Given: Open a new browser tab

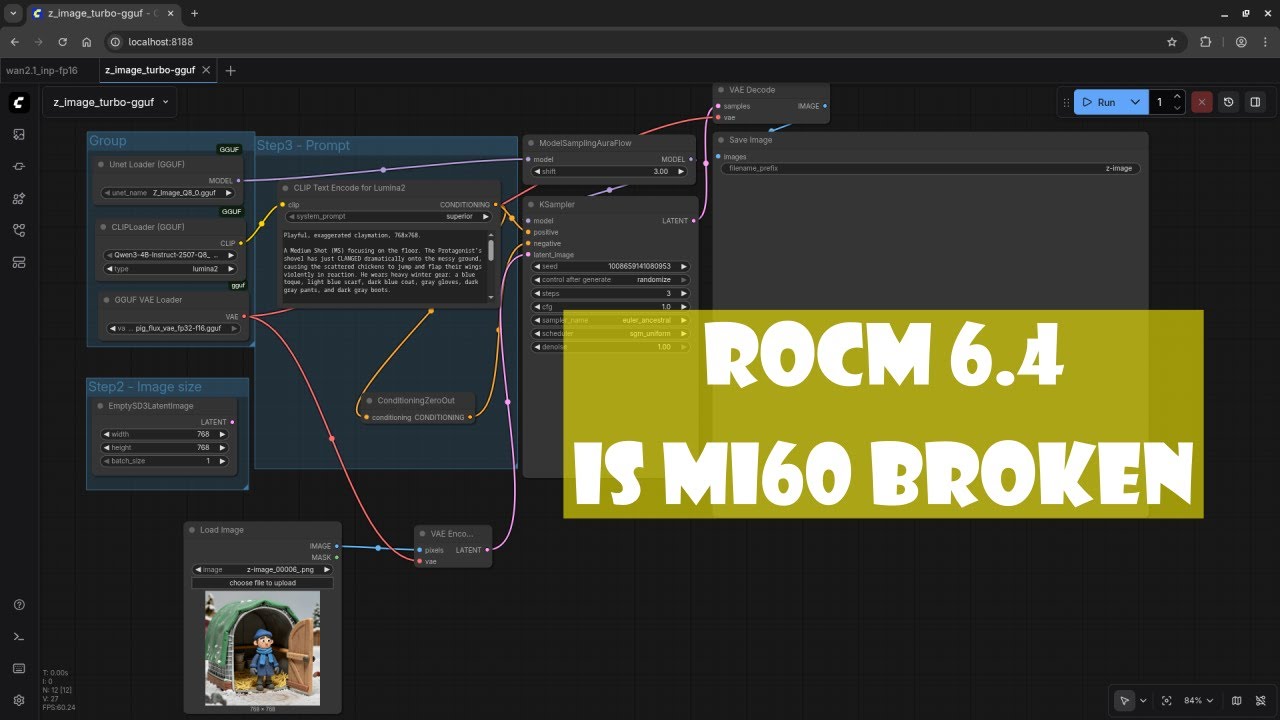Looking at the screenshot, I should point(194,13).
